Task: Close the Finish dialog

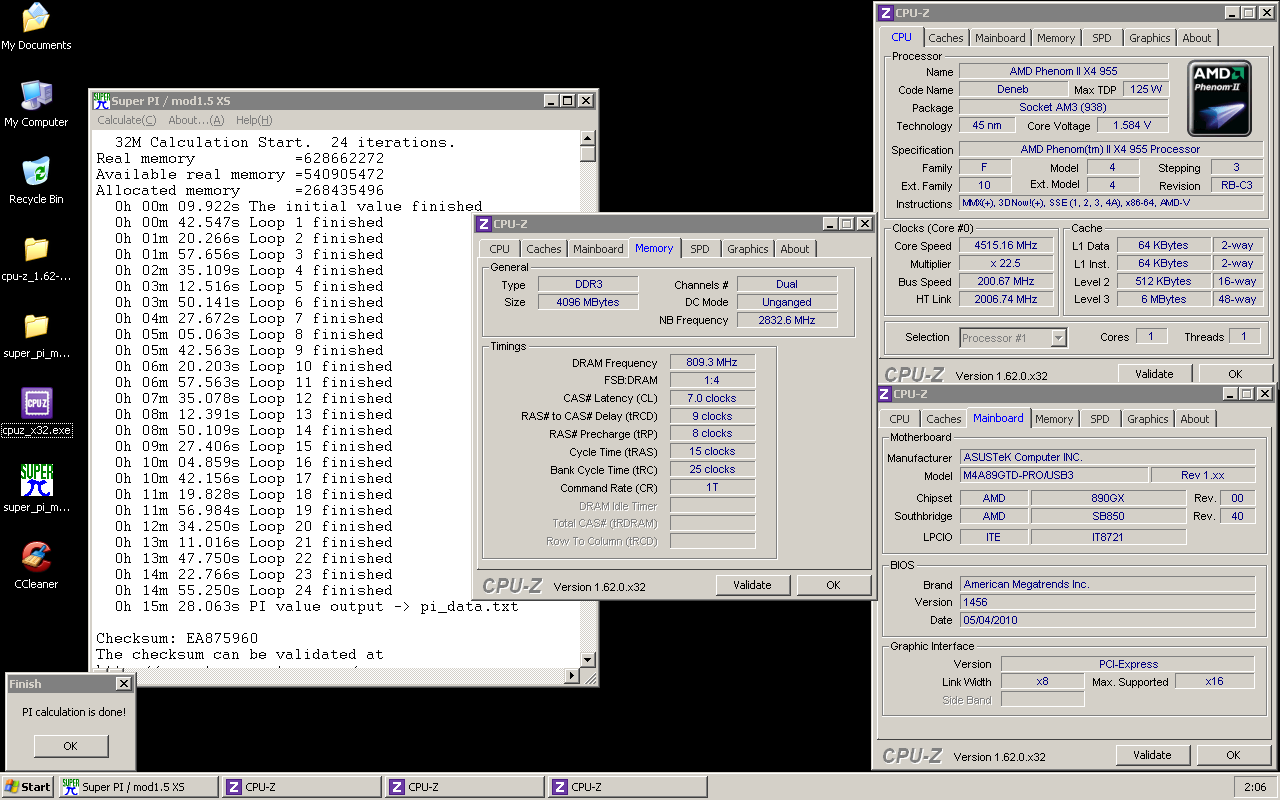Action: 123,684
